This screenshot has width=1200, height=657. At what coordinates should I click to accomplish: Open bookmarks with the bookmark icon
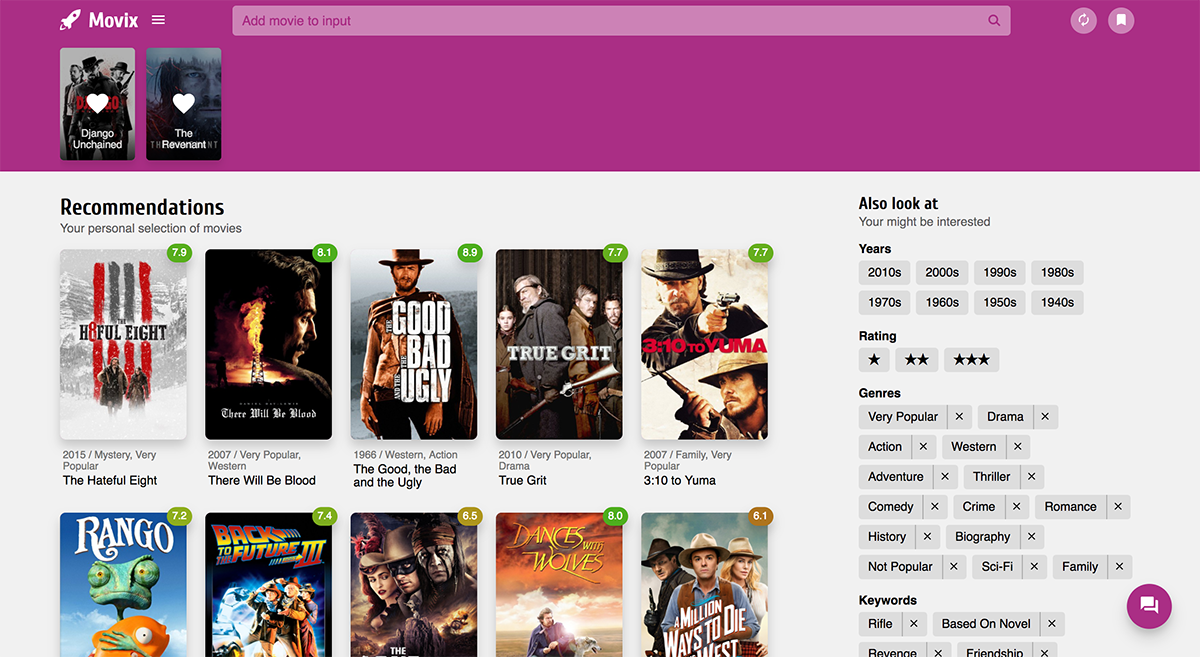pos(1122,20)
